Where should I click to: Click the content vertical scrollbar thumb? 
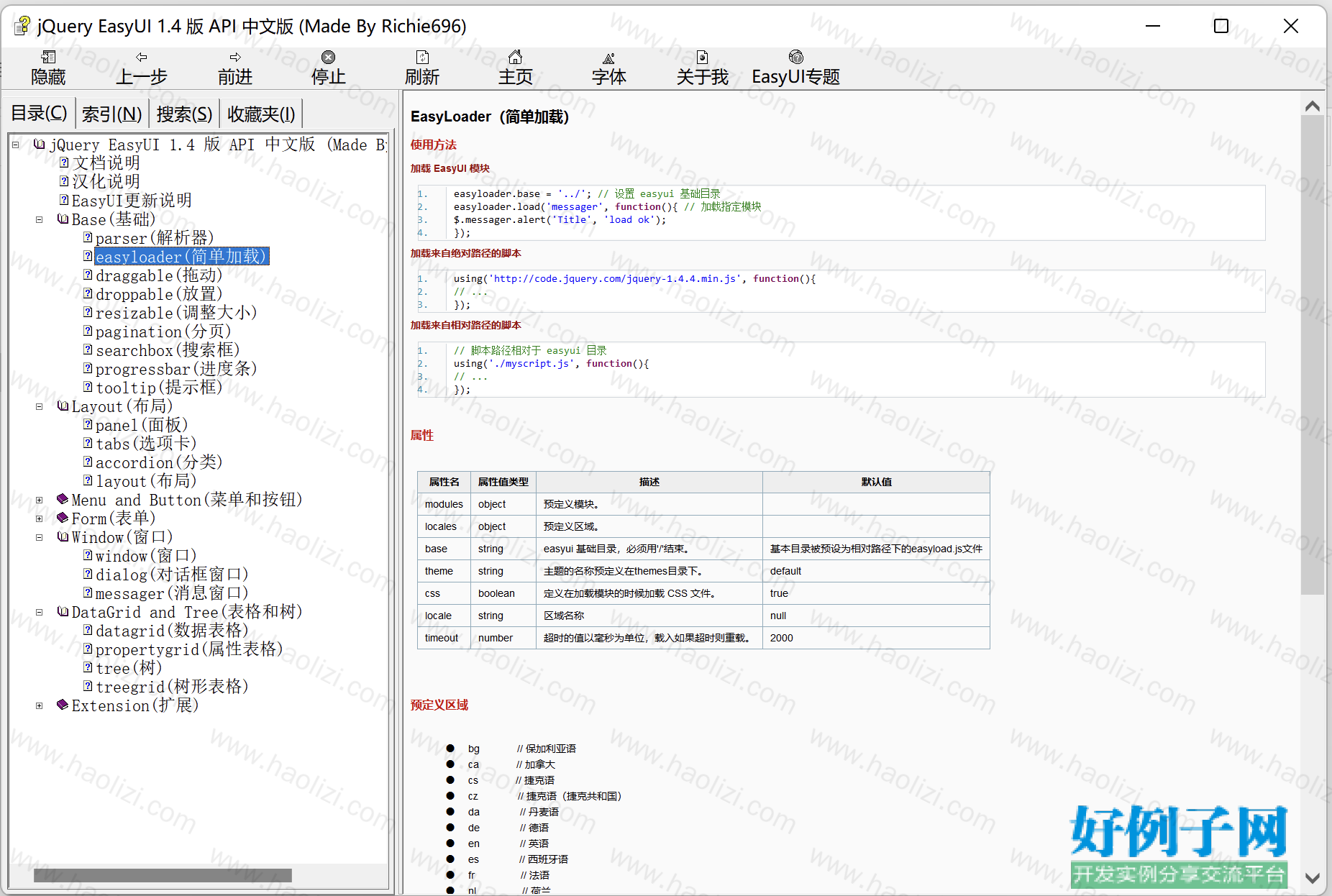[1312, 355]
